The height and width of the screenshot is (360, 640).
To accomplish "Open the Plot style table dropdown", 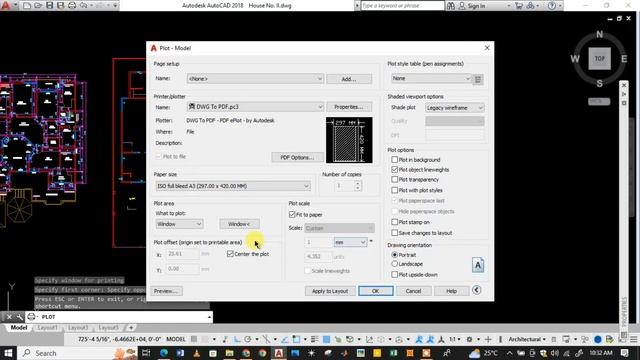I will (x=431, y=78).
